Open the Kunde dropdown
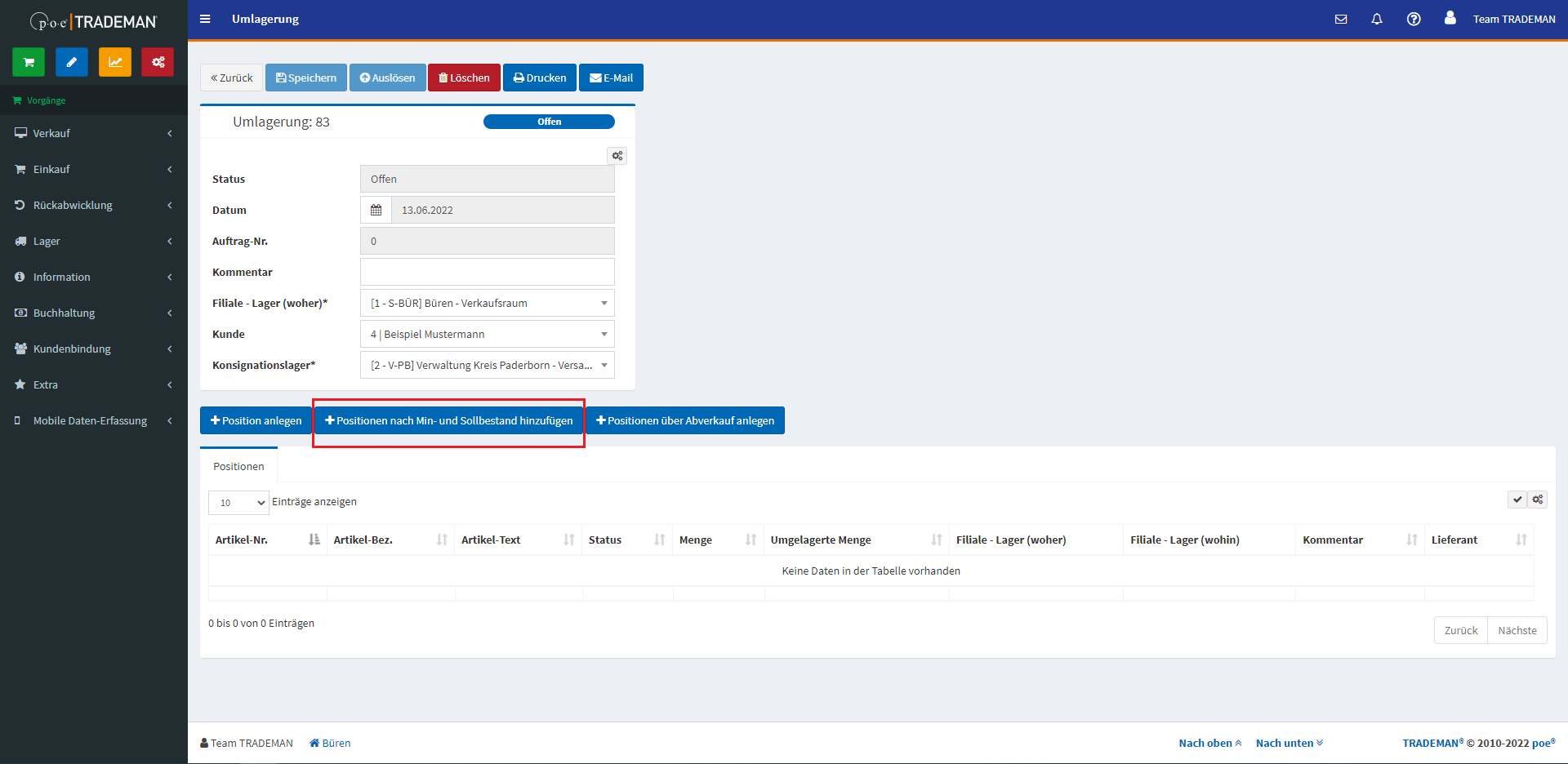 (x=487, y=334)
